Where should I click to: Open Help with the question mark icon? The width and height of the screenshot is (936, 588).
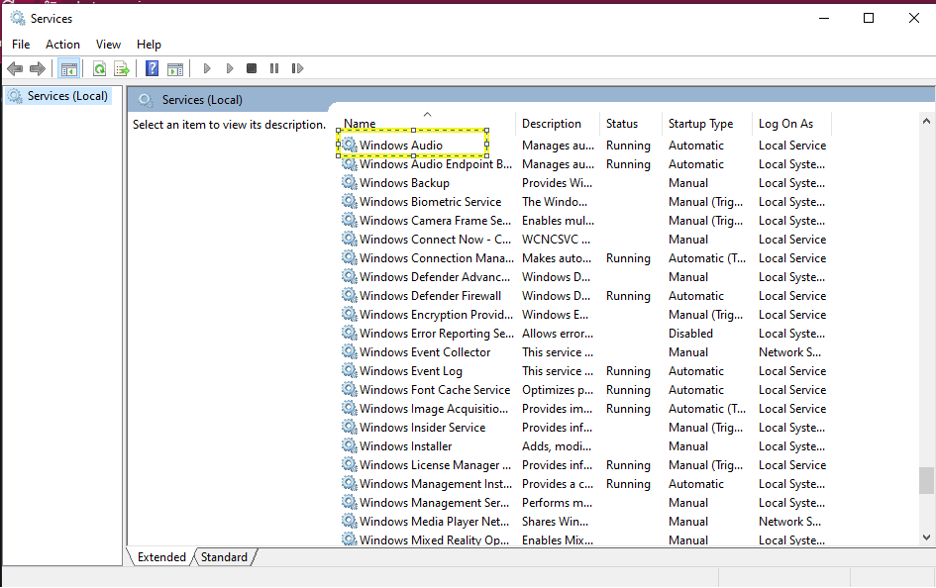[152, 69]
